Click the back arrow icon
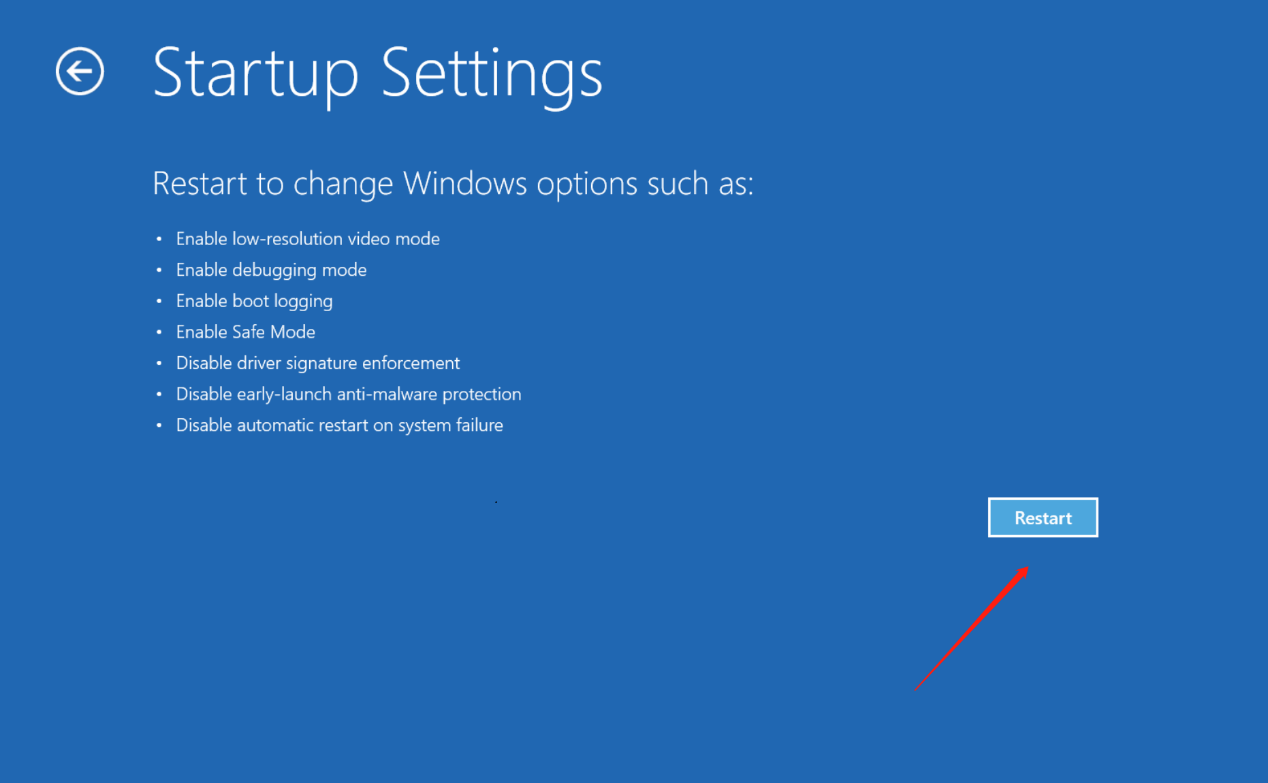This screenshot has width=1268, height=783. point(80,72)
